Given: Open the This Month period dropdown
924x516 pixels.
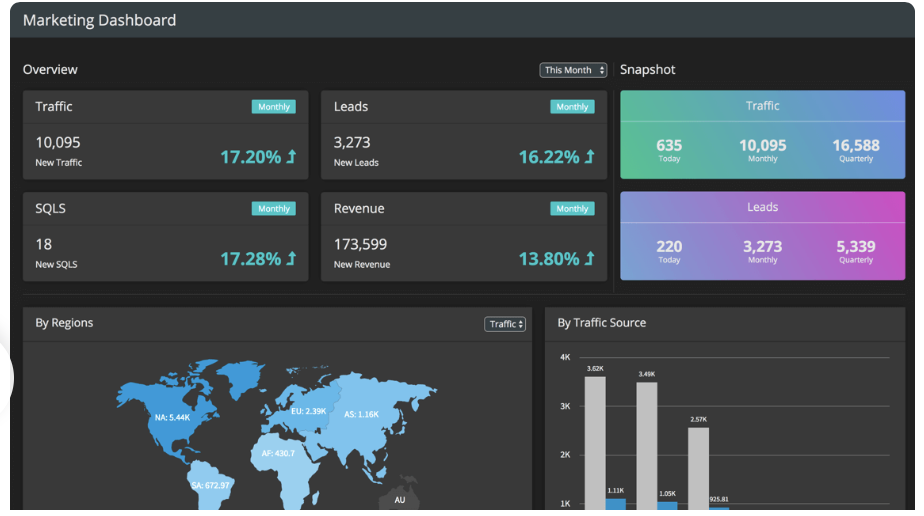Looking at the screenshot, I should tap(574, 70).
